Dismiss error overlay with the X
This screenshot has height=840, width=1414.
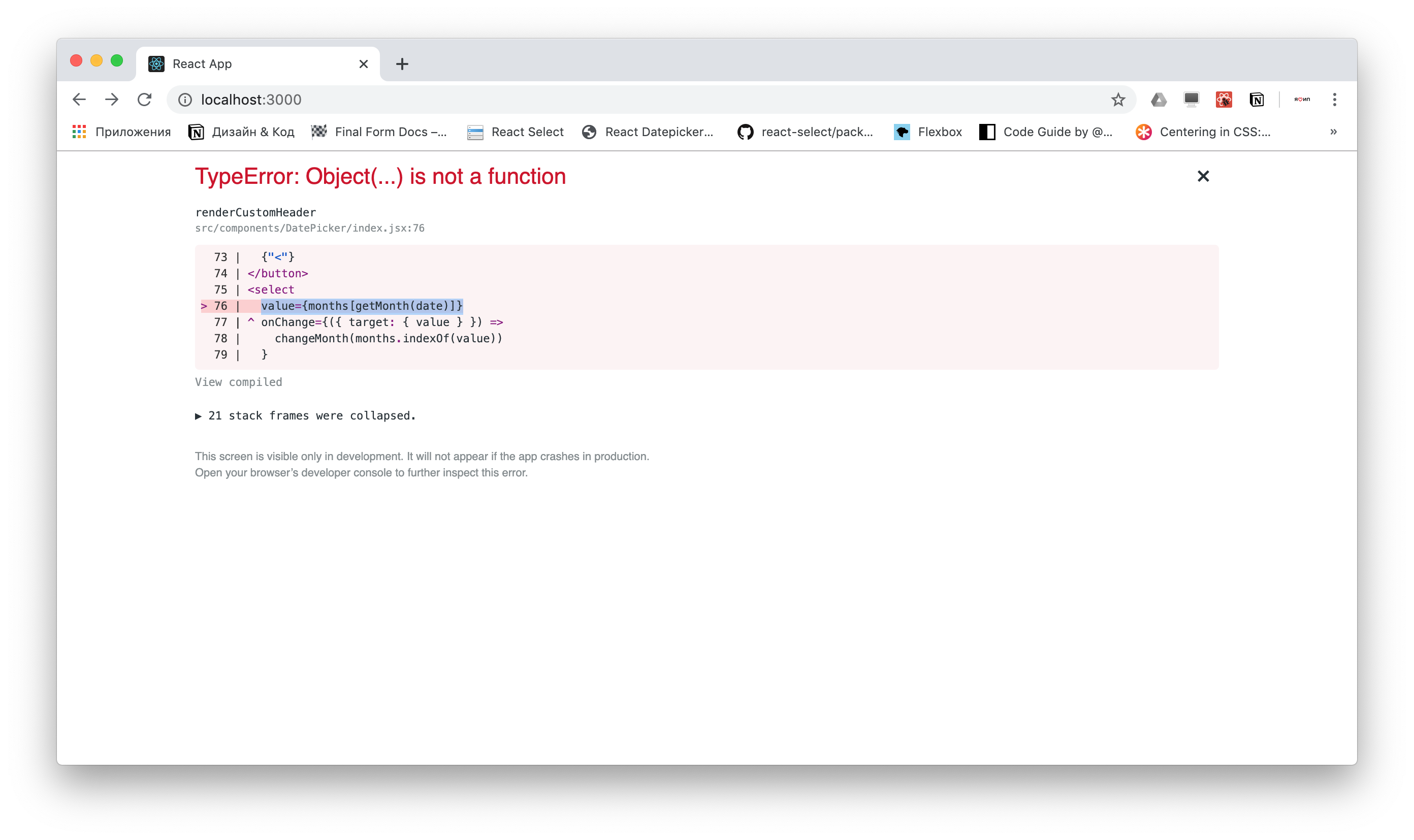1203,176
